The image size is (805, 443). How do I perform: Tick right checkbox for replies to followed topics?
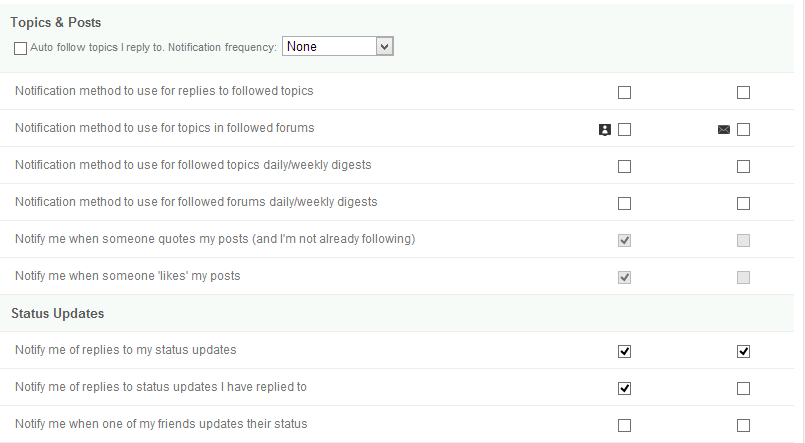(x=743, y=92)
